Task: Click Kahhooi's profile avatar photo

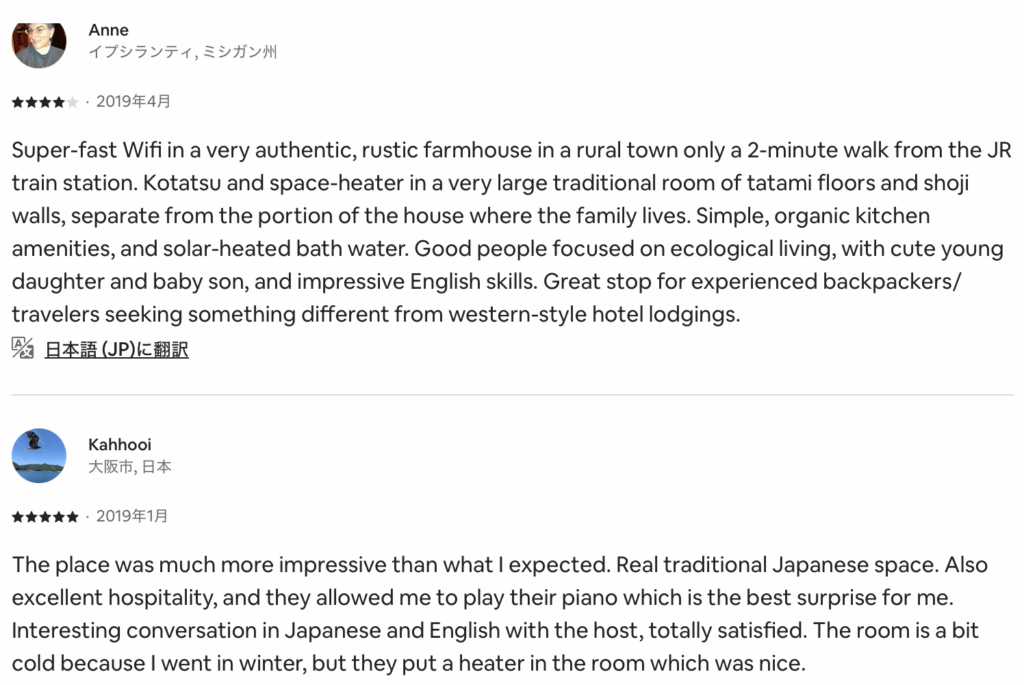Action: coord(38,455)
